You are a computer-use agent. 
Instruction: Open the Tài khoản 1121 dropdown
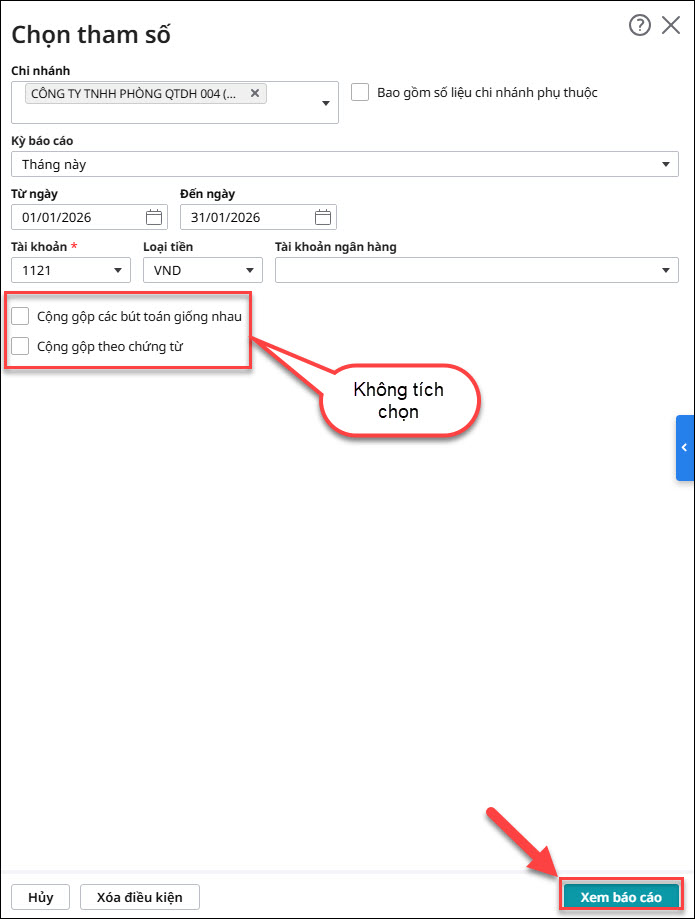tap(119, 270)
